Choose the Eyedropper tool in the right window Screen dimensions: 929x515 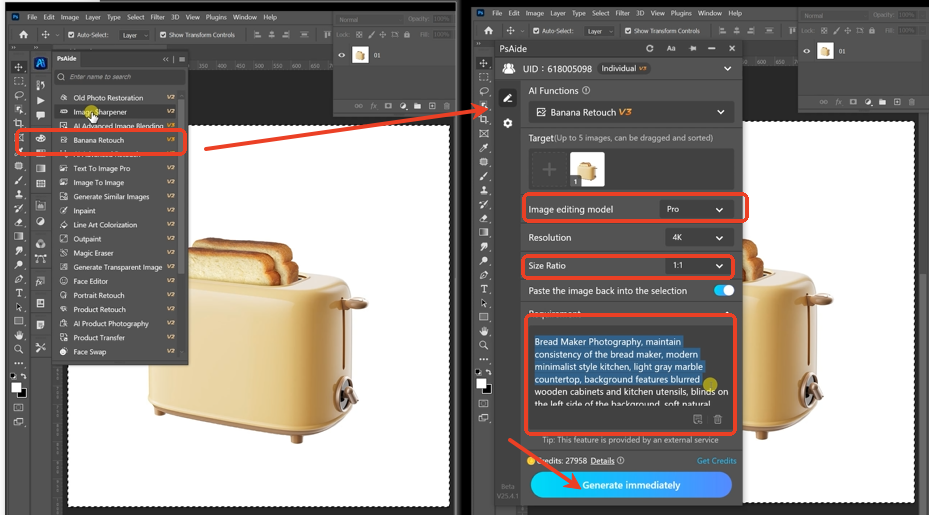coord(484,148)
